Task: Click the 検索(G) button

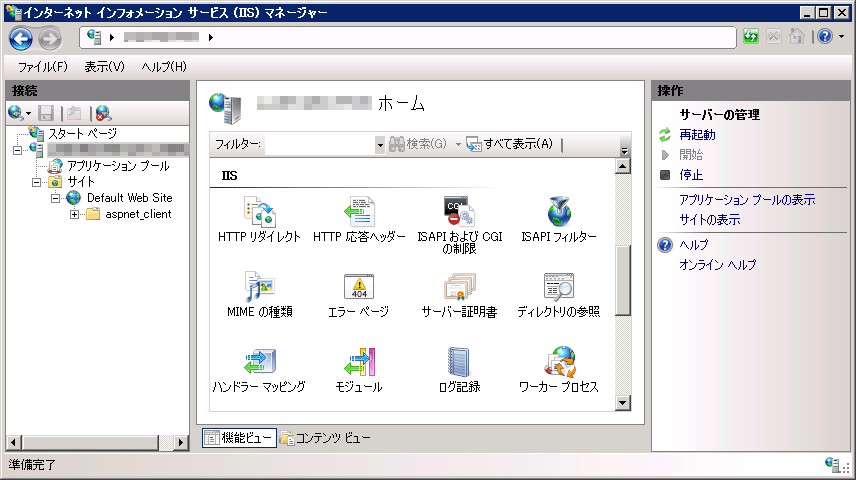Action: click(418, 144)
